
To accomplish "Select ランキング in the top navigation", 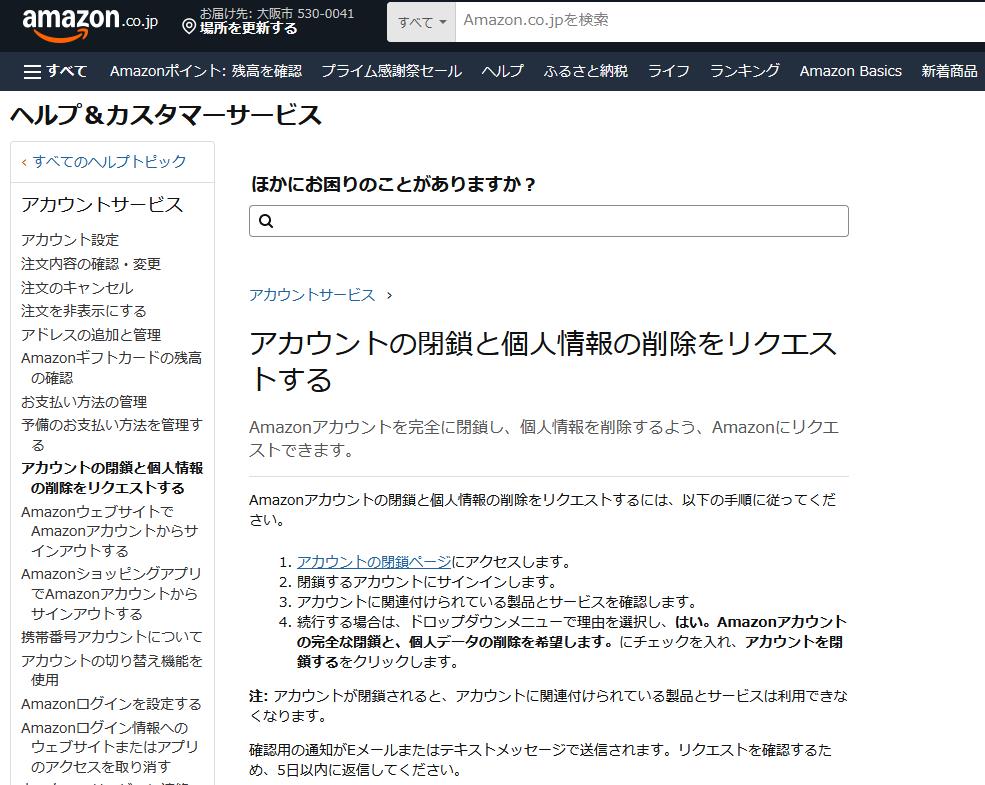I will 744,71.
